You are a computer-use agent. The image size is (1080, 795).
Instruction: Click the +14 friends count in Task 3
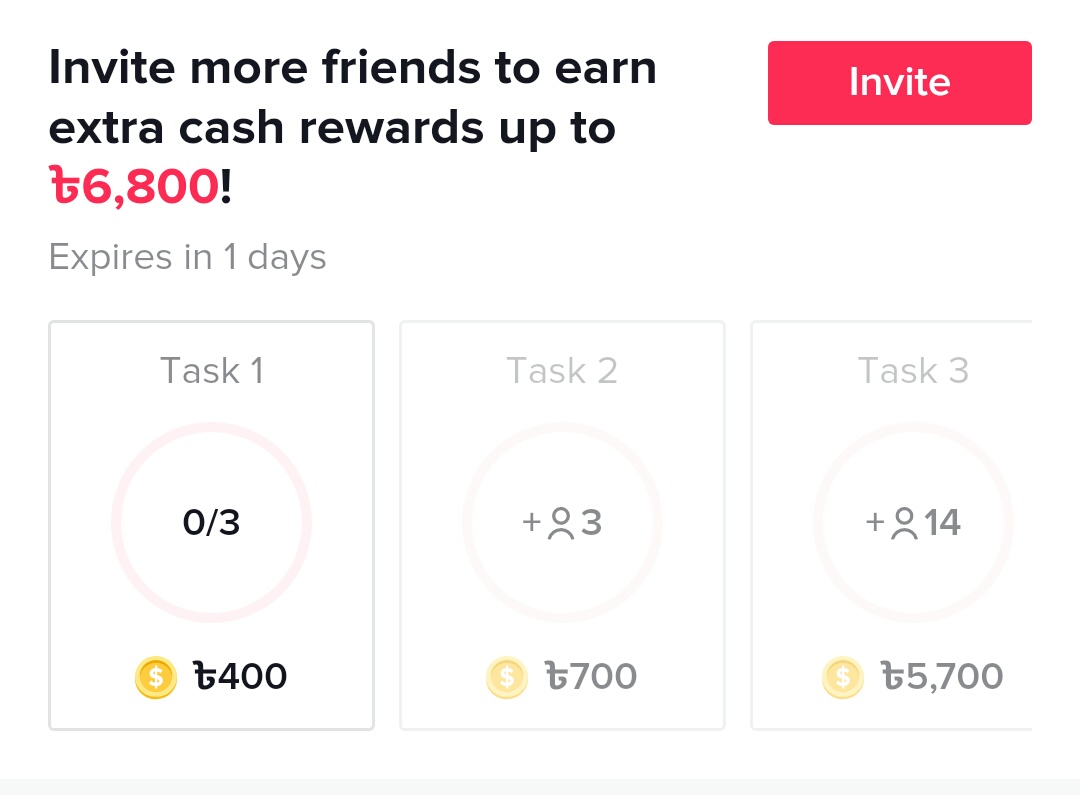click(940, 523)
